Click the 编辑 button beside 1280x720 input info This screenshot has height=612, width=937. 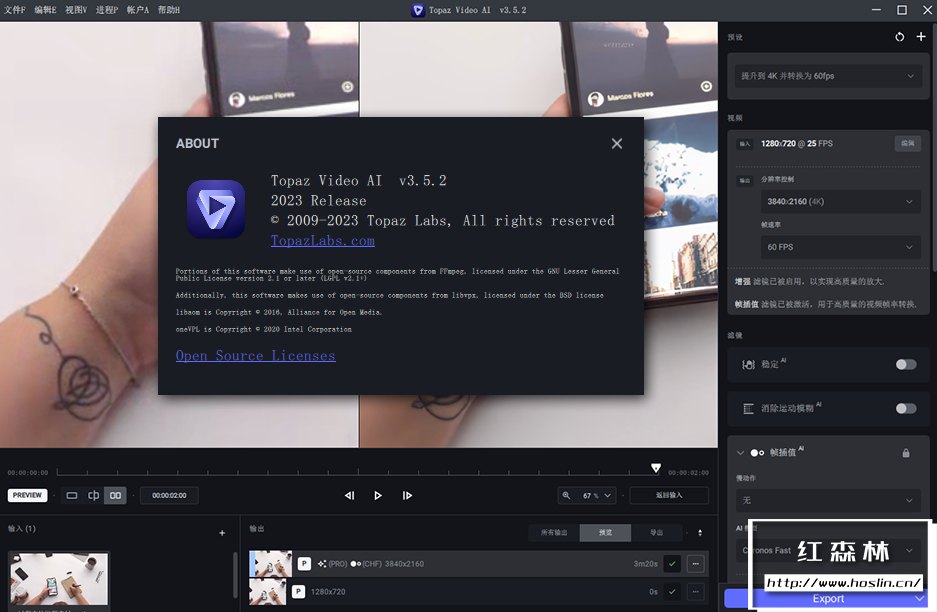point(908,143)
